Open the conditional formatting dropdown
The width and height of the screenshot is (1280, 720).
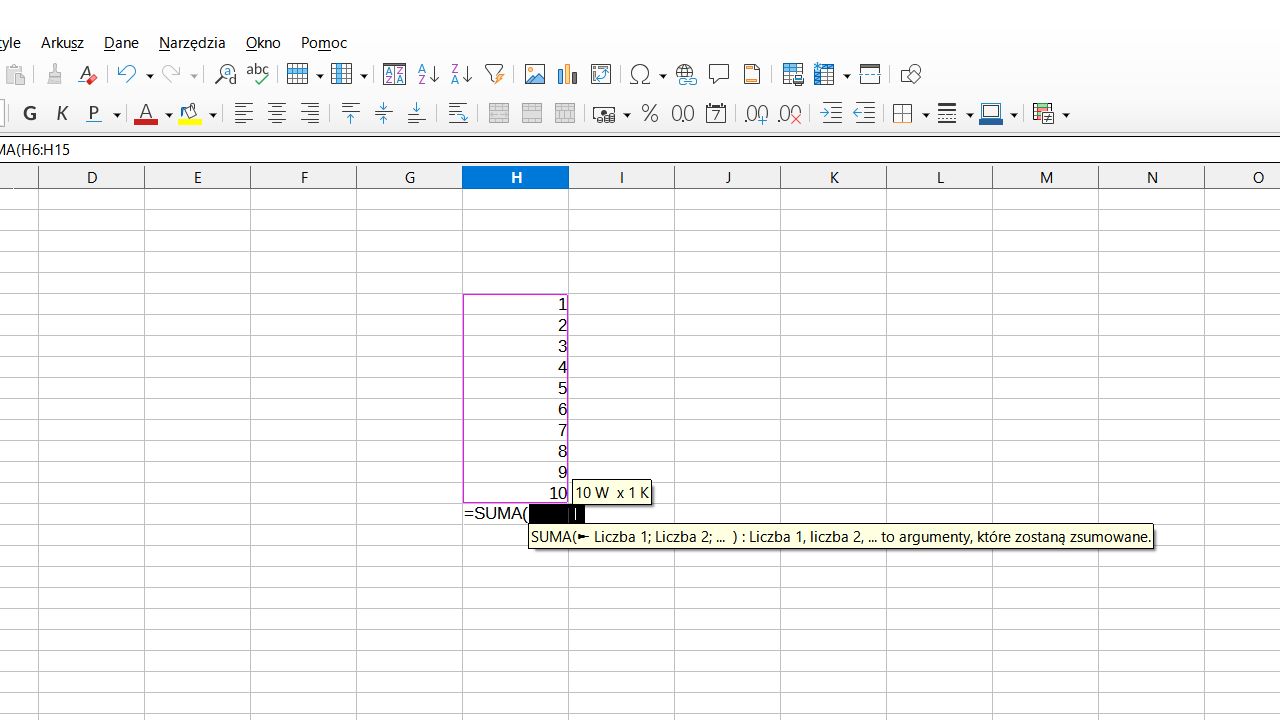1066,114
